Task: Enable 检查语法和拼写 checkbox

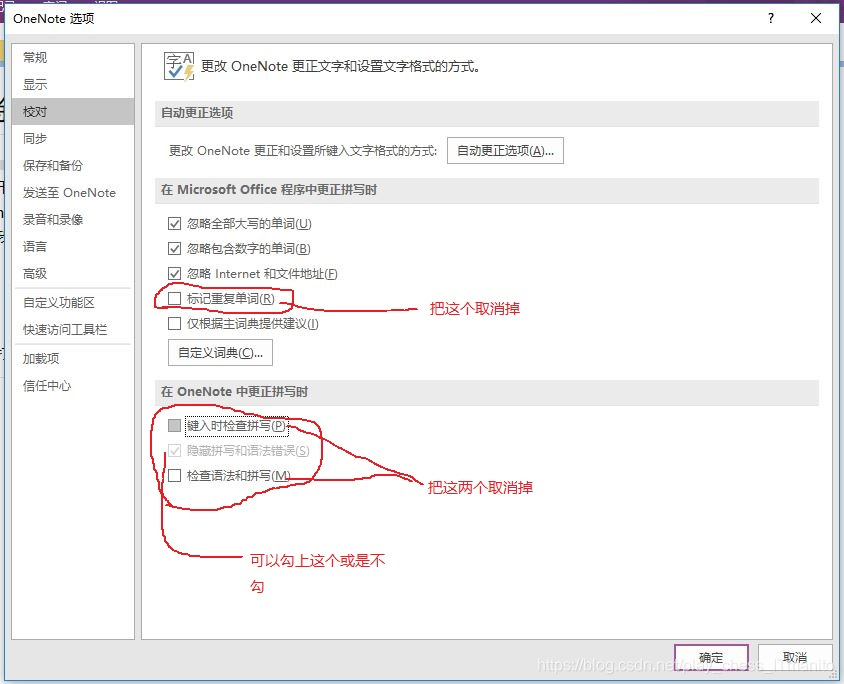Action: pyautogui.click(x=174, y=475)
